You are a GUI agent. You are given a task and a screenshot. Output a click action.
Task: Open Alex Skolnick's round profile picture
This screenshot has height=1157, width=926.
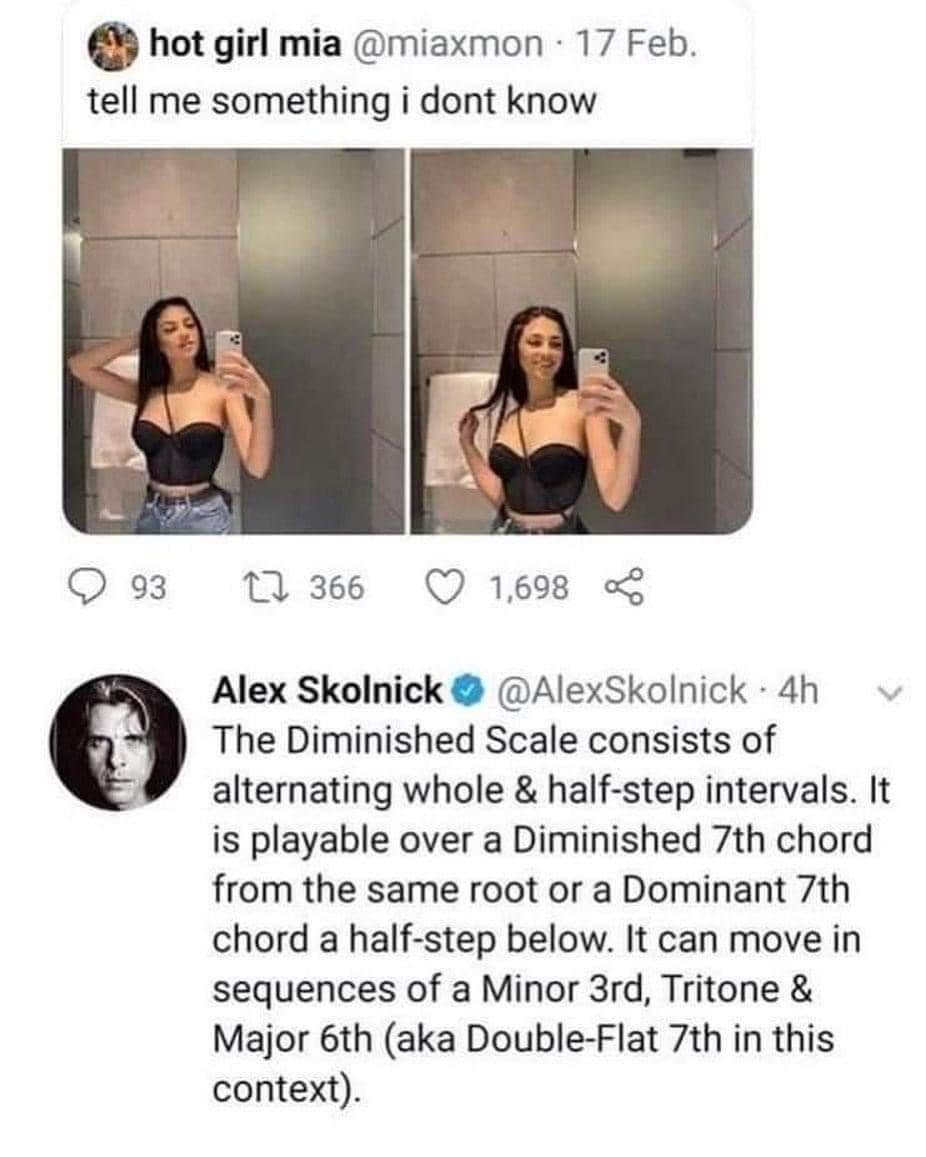(x=116, y=741)
